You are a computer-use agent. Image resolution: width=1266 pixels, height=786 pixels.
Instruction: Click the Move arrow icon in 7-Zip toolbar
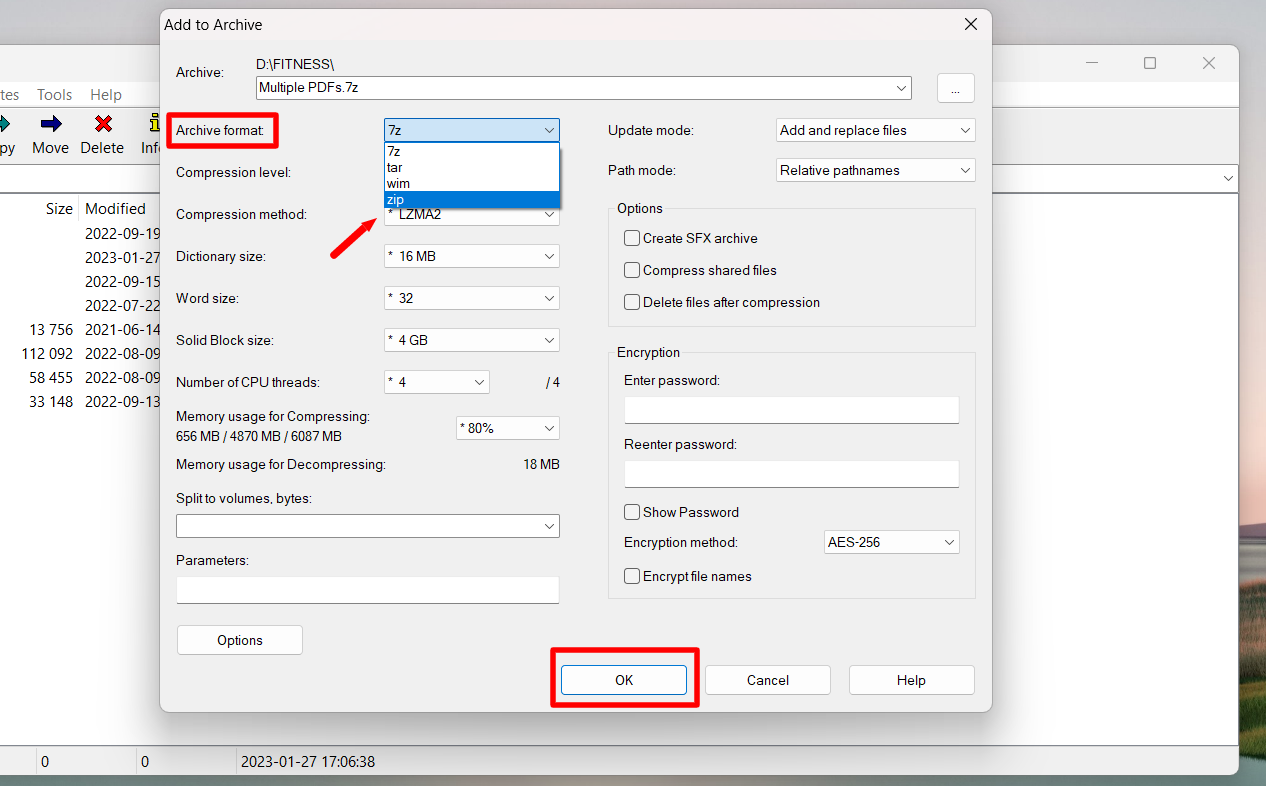point(50,124)
